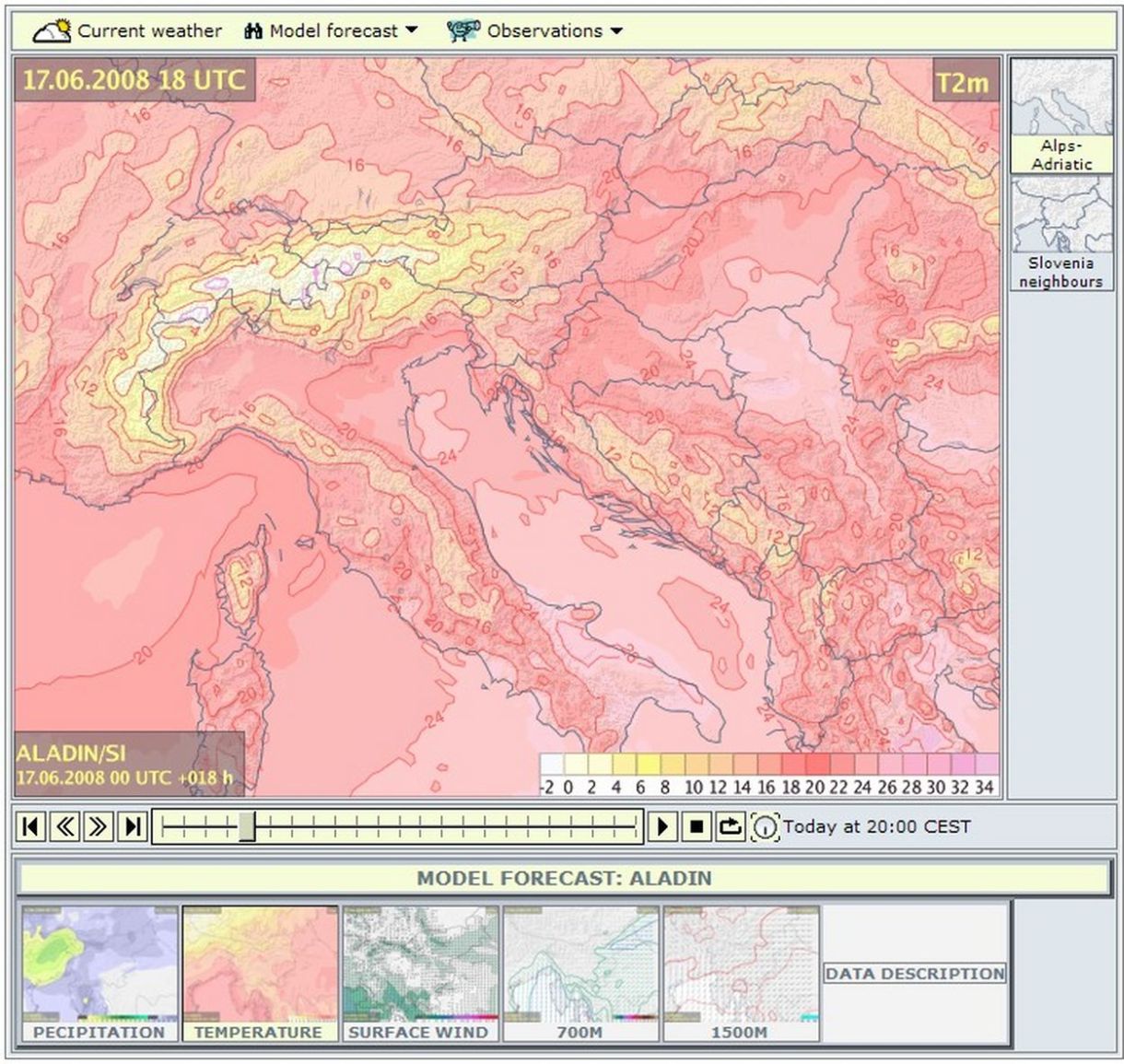The height and width of the screenshot is (1064, 1124).
Task: Select the Slovenia neighbours map region
Action: pos(1061,235)
